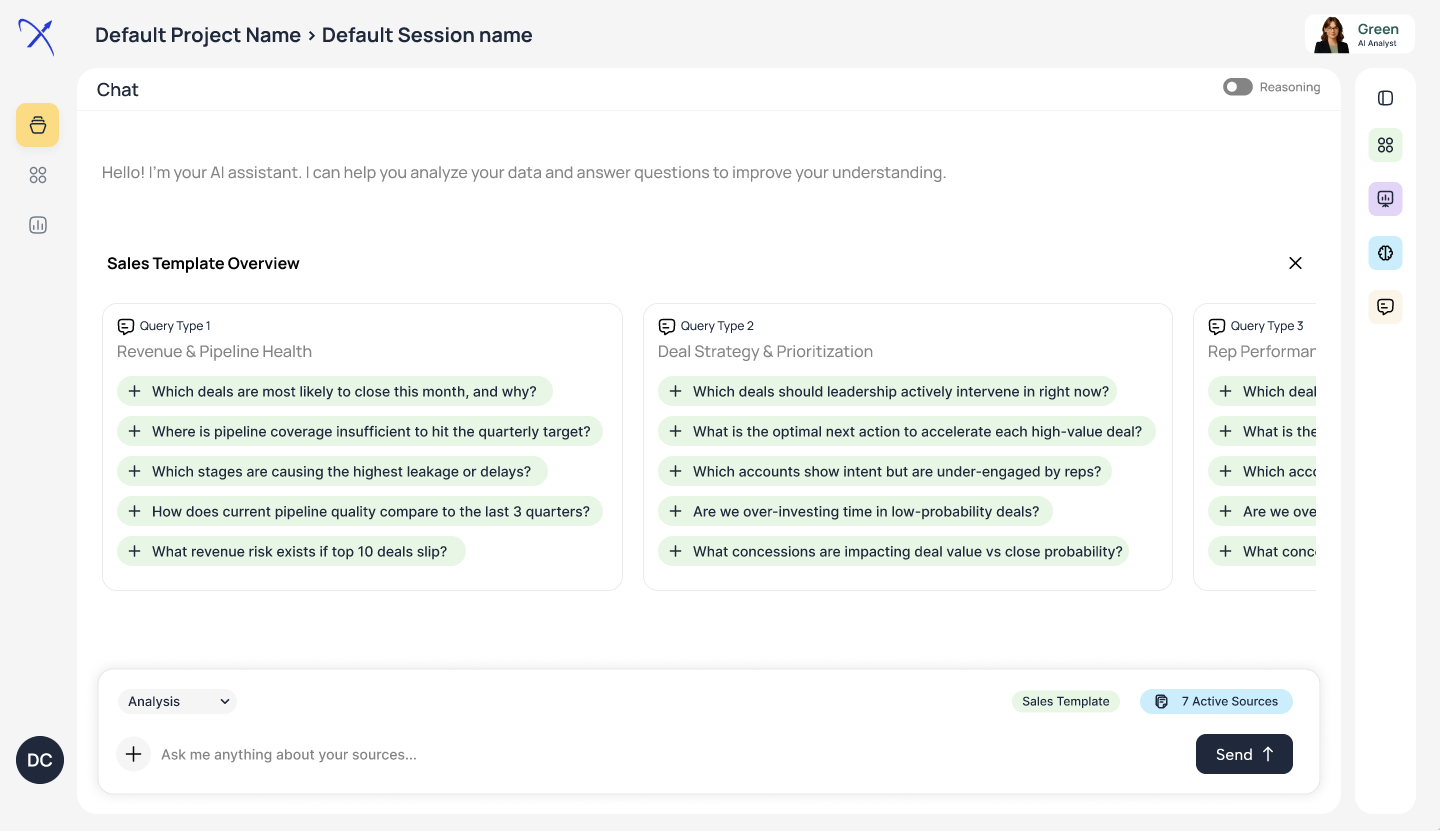Toggle the panel layout icon in right sidebar
Image resolution: width=1440 pixels, height=831 pixels.
pos(1385,98)
